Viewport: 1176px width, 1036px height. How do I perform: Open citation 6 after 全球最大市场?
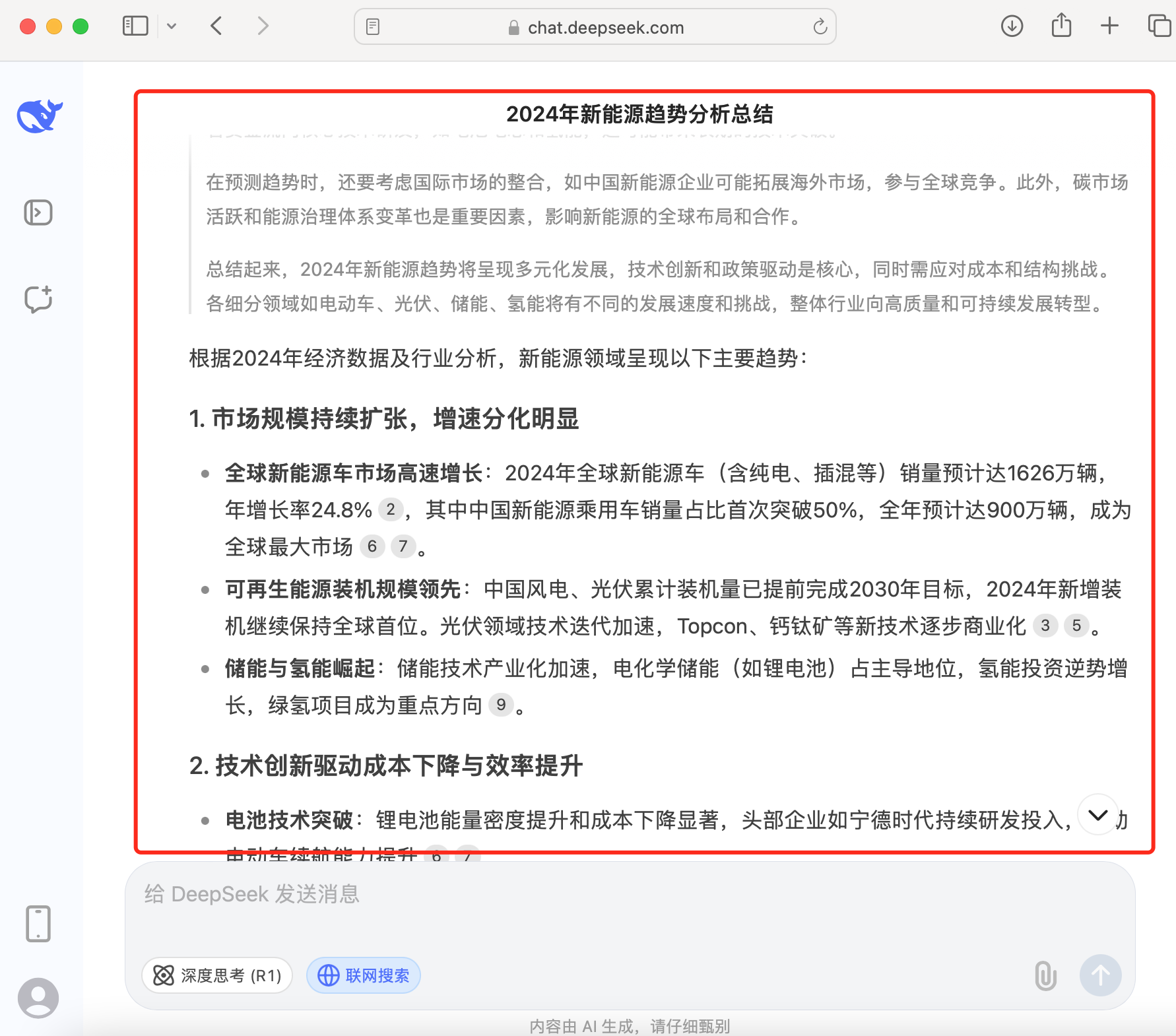click(372, 546)
